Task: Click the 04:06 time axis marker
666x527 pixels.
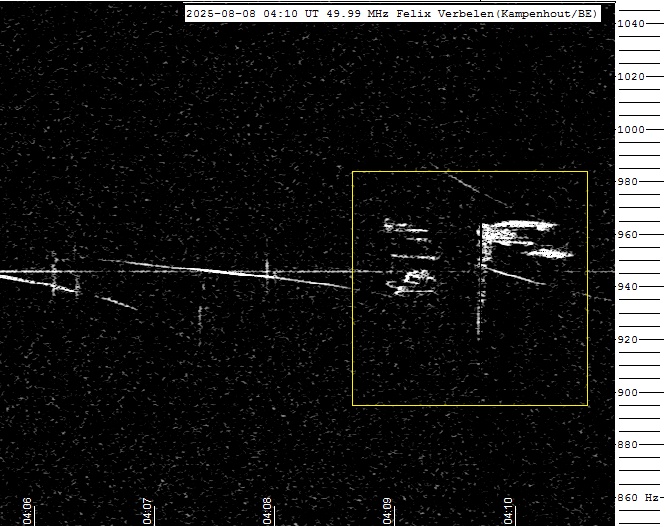Action: pos(27,511)
